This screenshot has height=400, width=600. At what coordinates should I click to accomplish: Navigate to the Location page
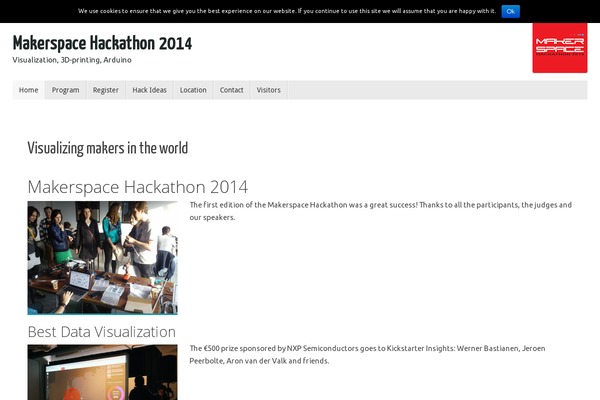tap(193, 90)
